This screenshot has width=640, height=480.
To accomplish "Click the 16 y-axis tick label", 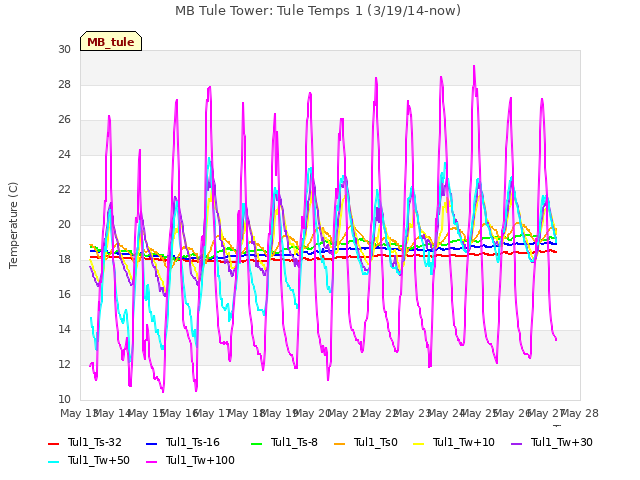I will (64, 295).
